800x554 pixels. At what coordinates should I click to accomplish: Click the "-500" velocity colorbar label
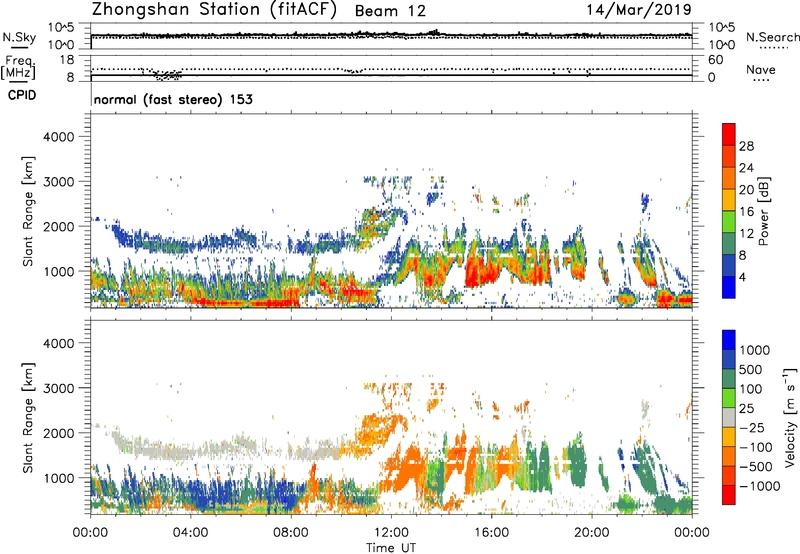(x=756, y=467)
